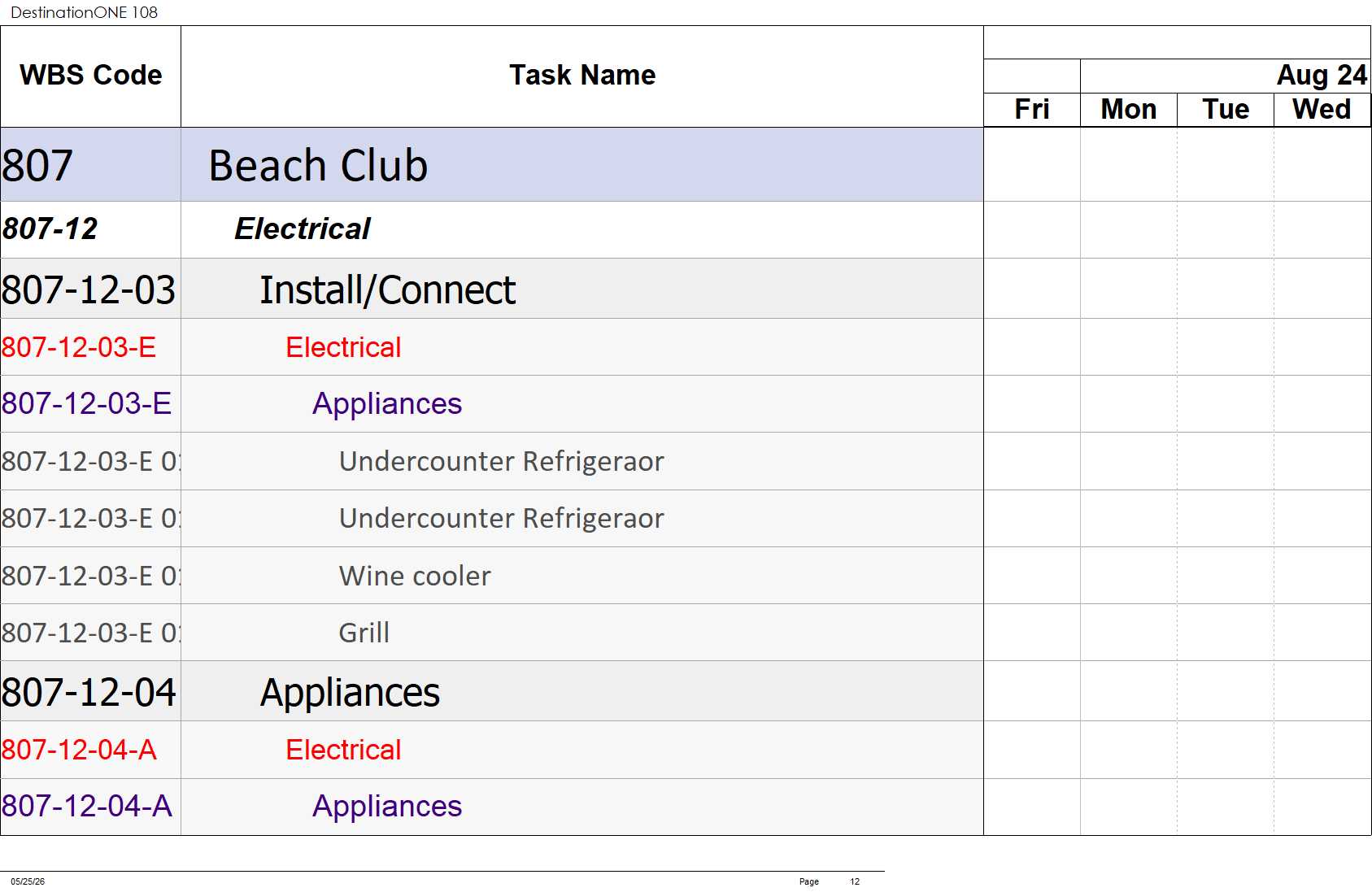This screenshot has width=1372, height=892.
Task: Click the WBS code beside Wine cooler
Action: tap(90, 576)
